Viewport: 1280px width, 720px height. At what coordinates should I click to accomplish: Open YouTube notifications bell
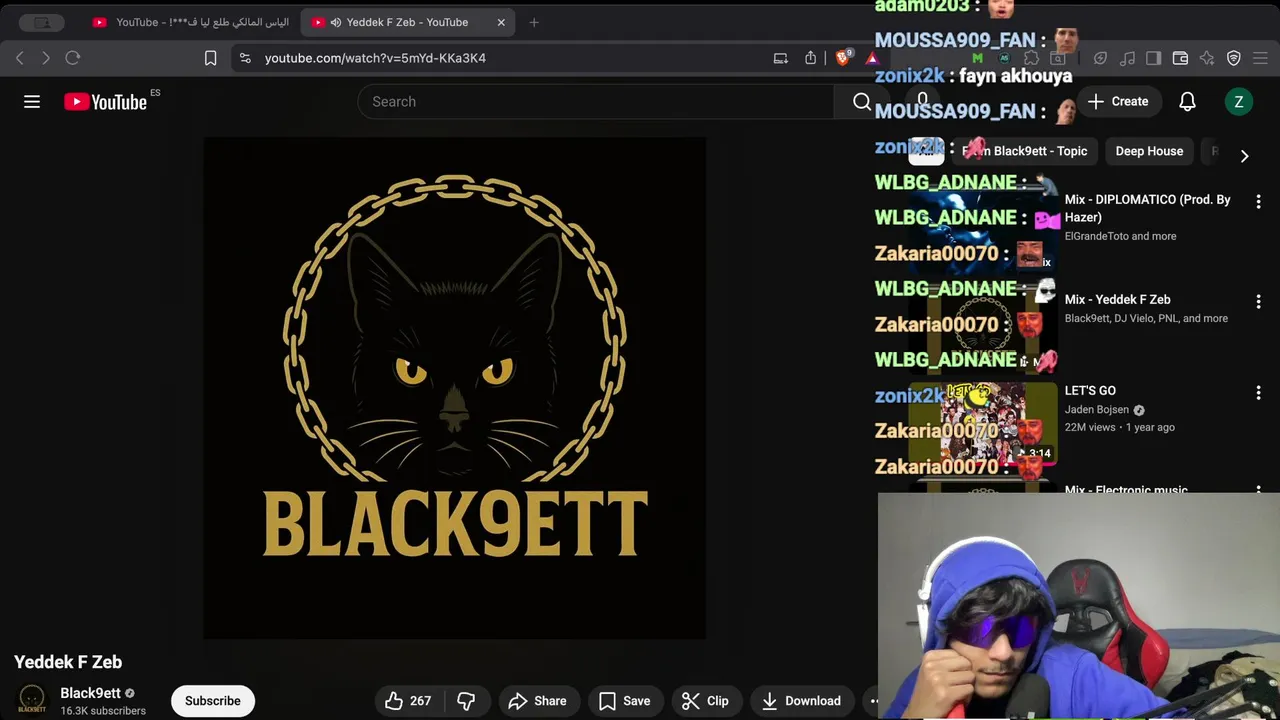(x=1187, y=101)
